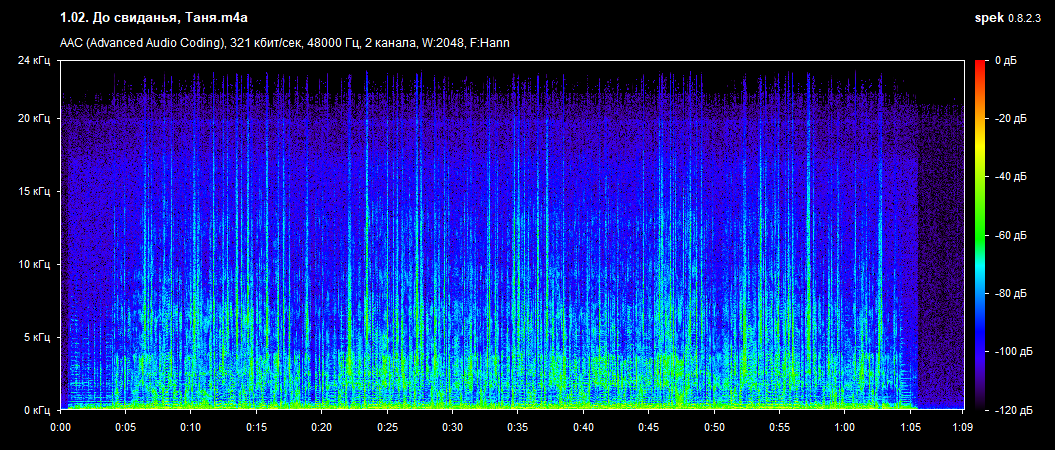The width and height of the screenshot is (1055, 450).
Task: Click the '1:05' time axis label
Action: tap(910, 427)
